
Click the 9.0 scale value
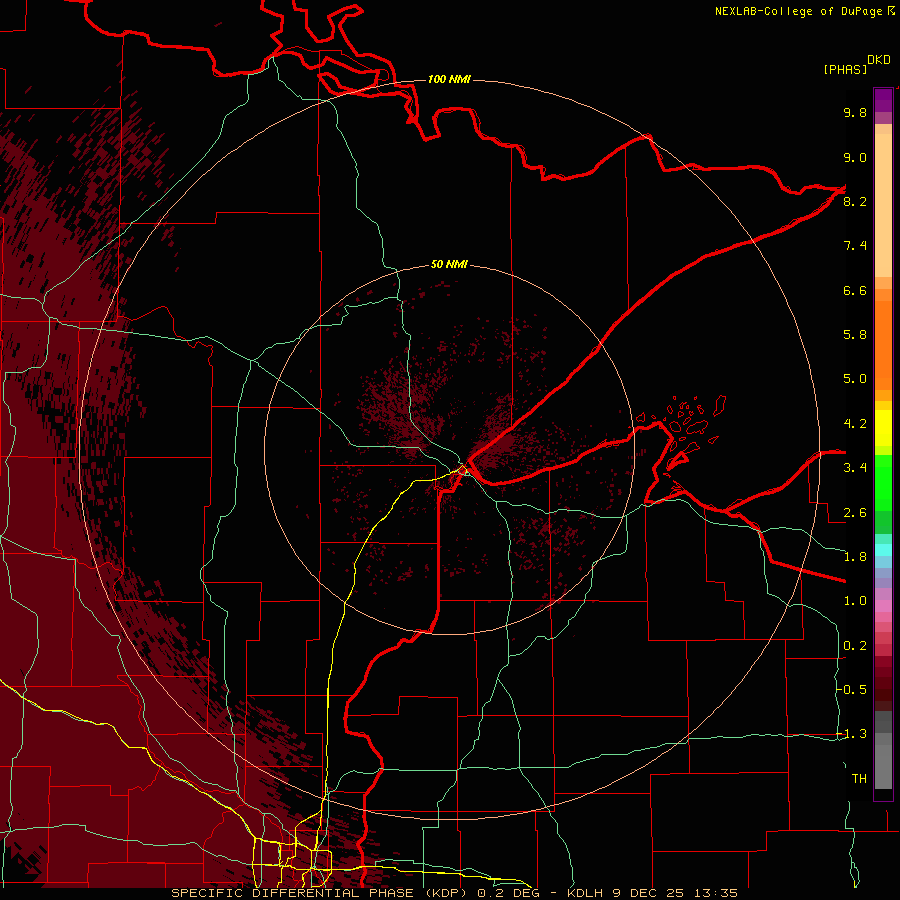point(855,157)
